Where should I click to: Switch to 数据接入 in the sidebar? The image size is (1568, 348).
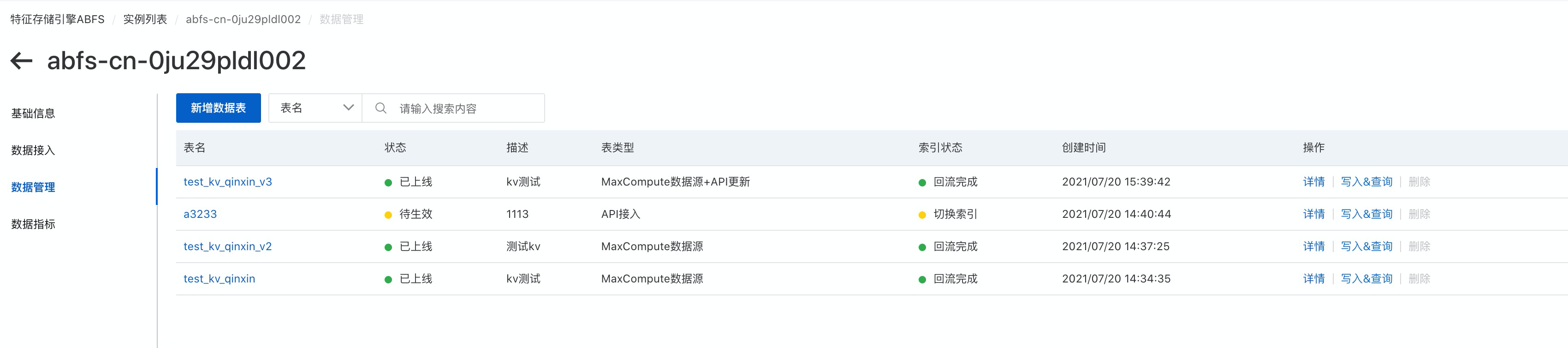coord(34,150)
